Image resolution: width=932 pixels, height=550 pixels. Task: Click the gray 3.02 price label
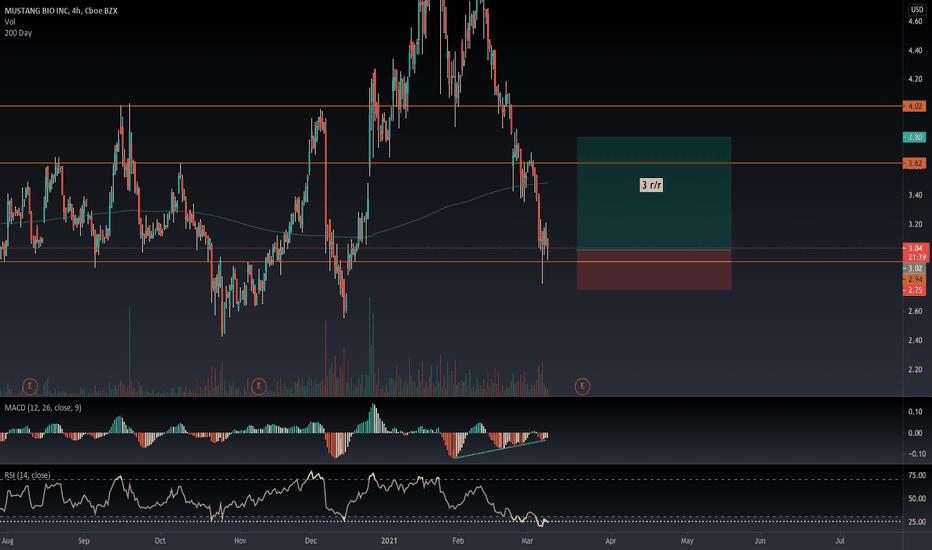click(914, 269)
